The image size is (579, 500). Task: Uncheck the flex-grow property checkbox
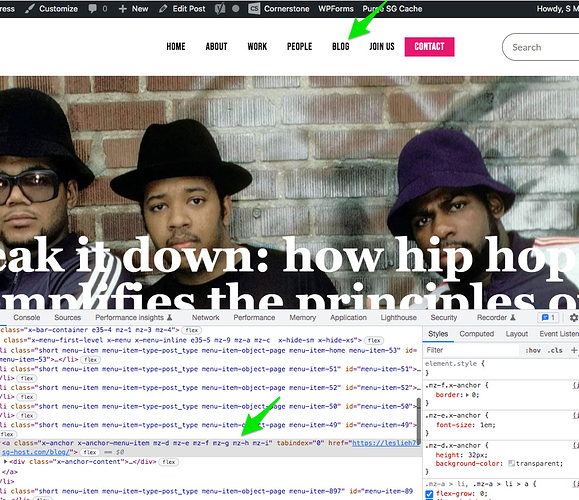[429, 494]
